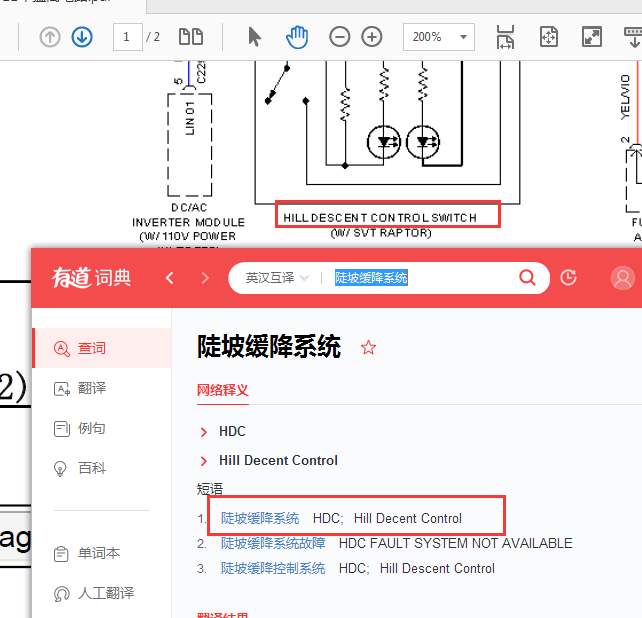This screenshot has height=618, width=642.
Task: Open the phrase link 陡坡缓降系统
Action: pyautogui.click(x=260, y=518)
